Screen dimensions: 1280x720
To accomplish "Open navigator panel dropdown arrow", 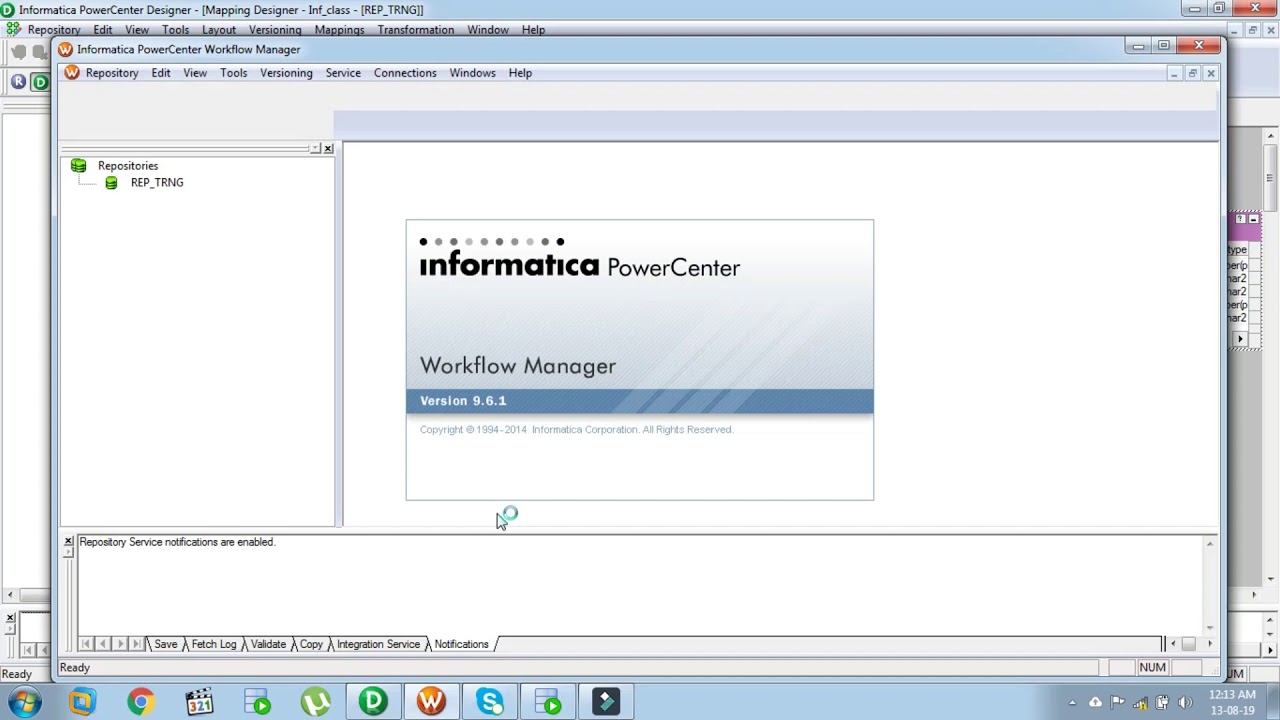I will click(315, 148).
